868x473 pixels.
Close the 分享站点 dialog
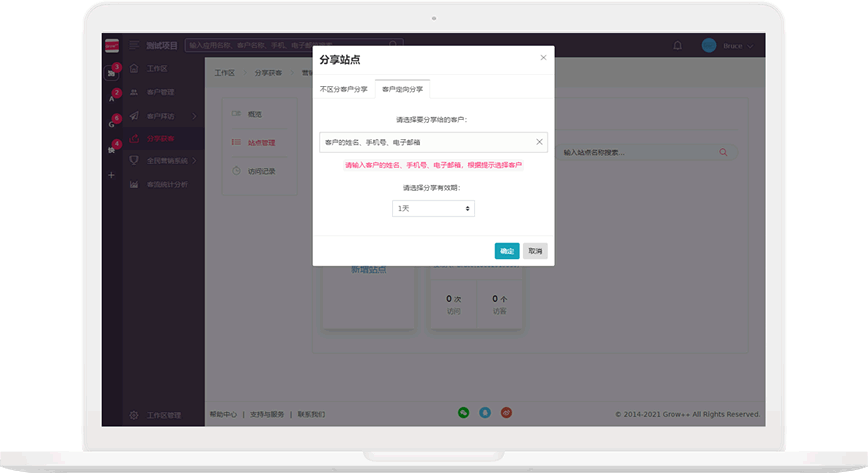point(543,58)
